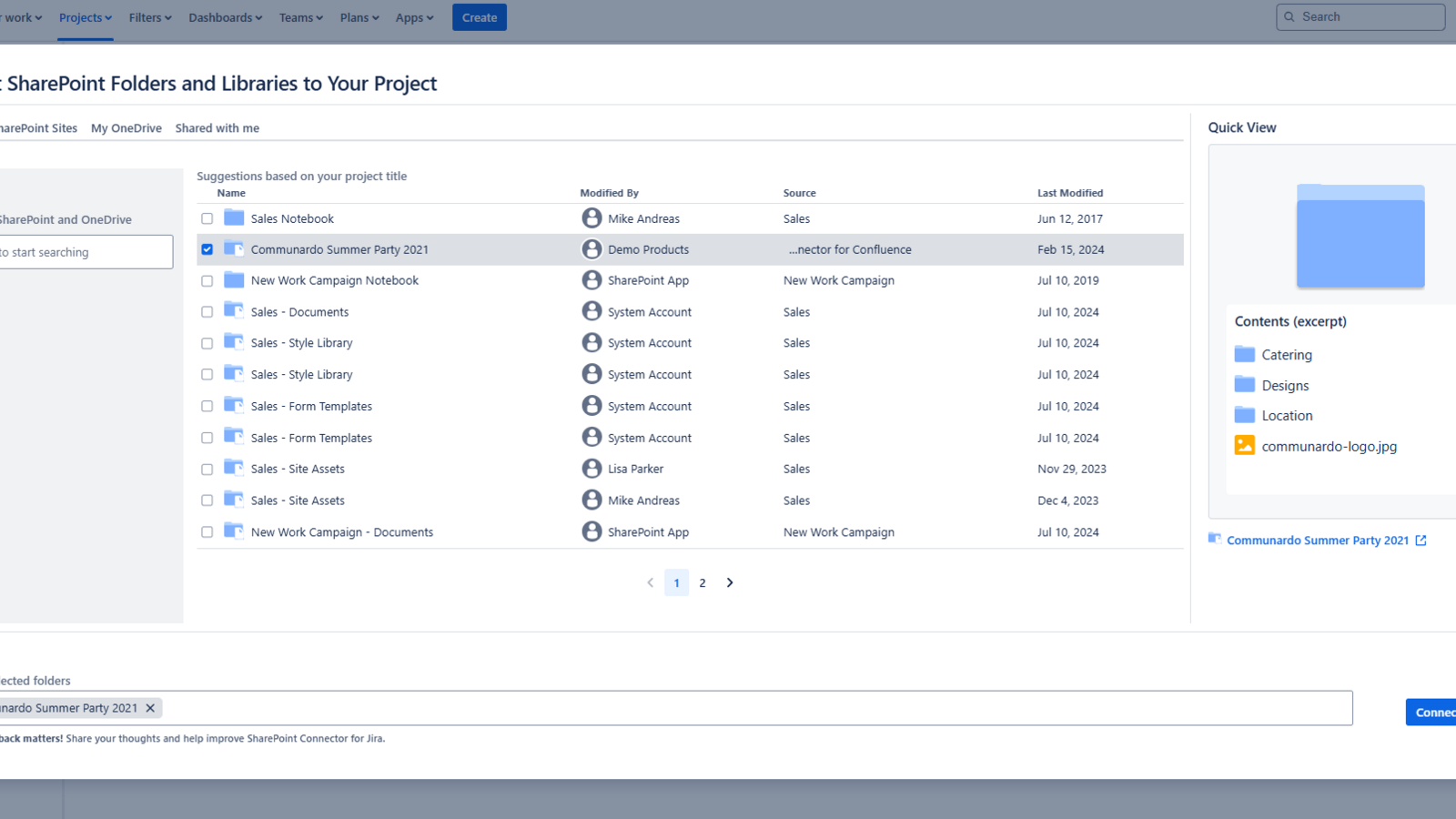Screen dimensions: 1456x819
Task: Sort by the Name column header
Action: tap(231, 193)
